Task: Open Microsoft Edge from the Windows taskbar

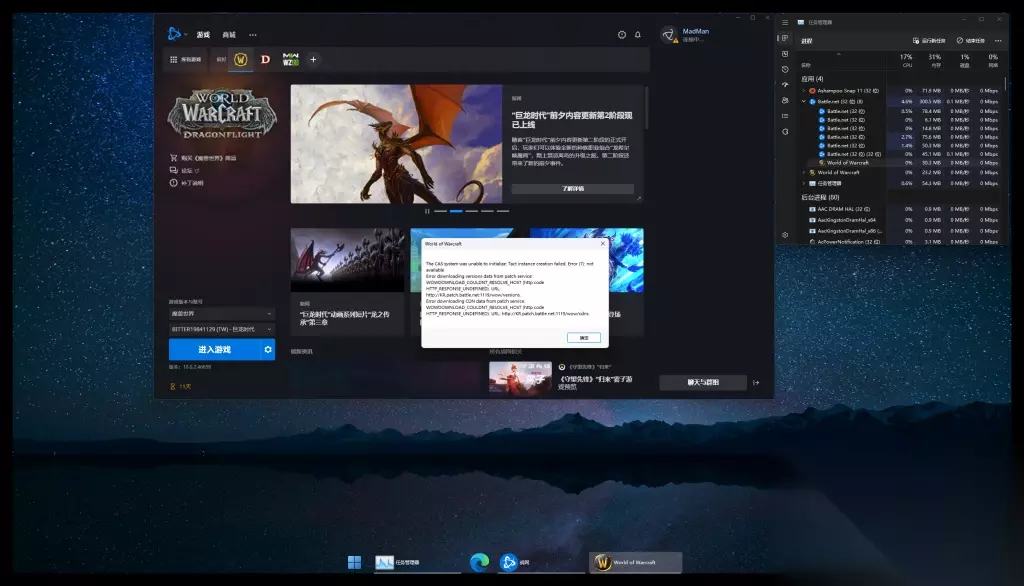Action: click(480, 563)
